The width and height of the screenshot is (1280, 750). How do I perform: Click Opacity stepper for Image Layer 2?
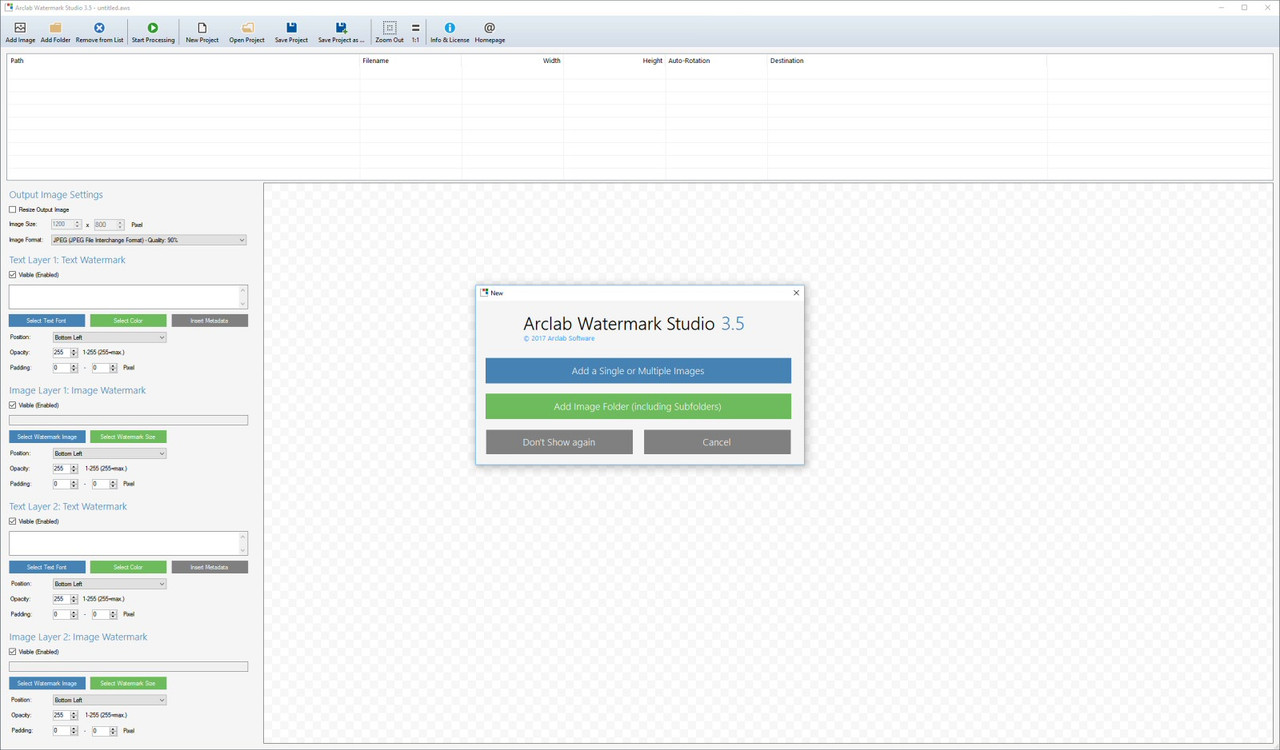[x=74, y=715]
